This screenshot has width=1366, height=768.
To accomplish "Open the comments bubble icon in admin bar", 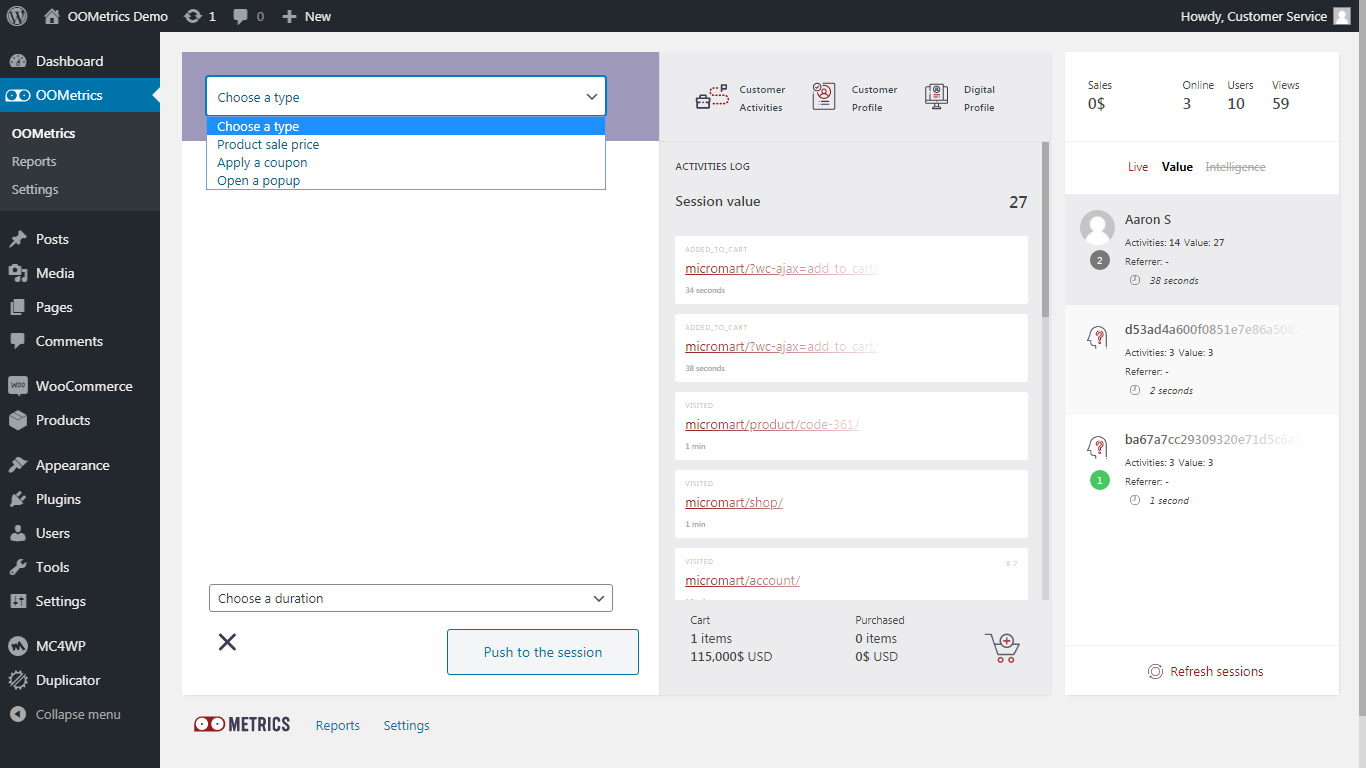I will tap(241, 17).
